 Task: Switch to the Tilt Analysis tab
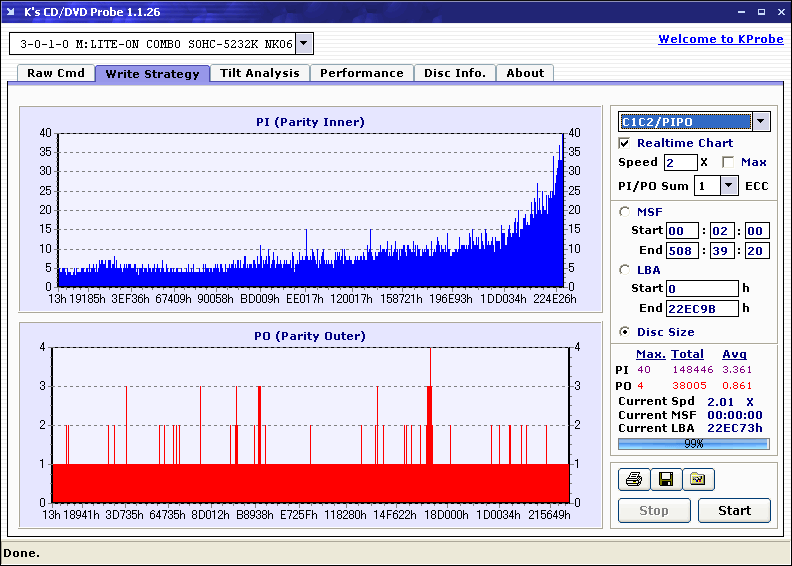(x=259, y=73)
